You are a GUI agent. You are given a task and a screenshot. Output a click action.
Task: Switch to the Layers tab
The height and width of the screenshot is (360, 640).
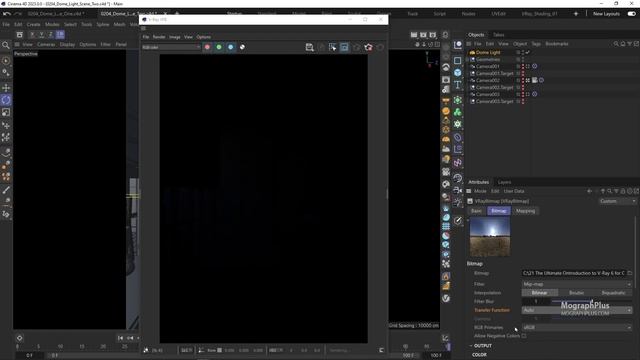[x=504, y=182]
